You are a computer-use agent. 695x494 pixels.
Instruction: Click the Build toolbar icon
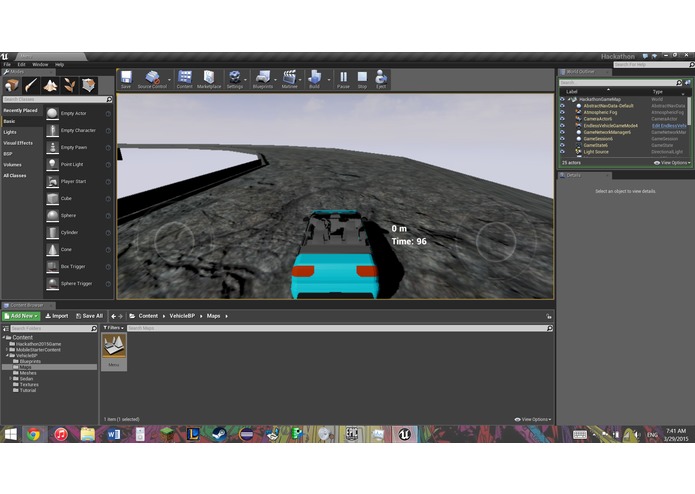(314, 79)
